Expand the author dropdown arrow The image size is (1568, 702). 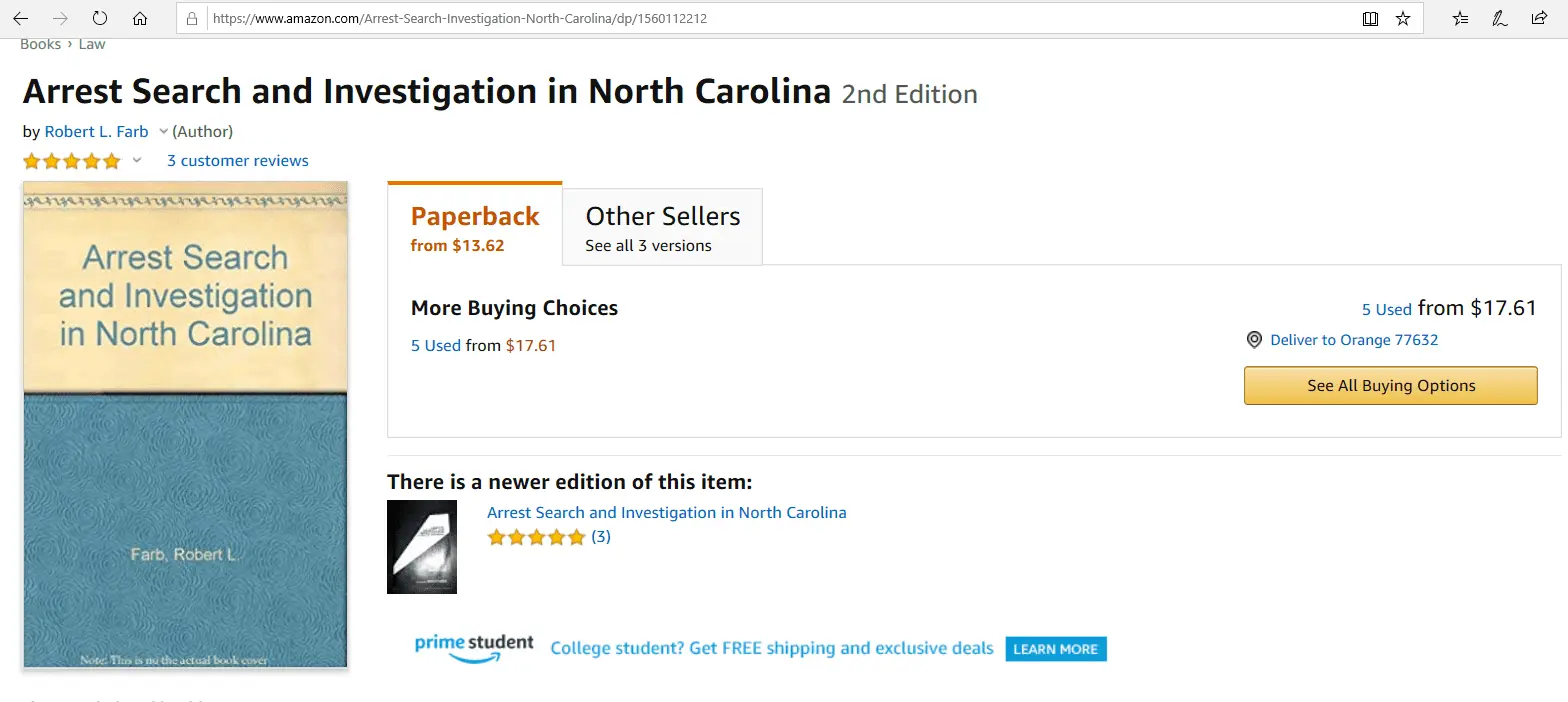click(164, 131)
